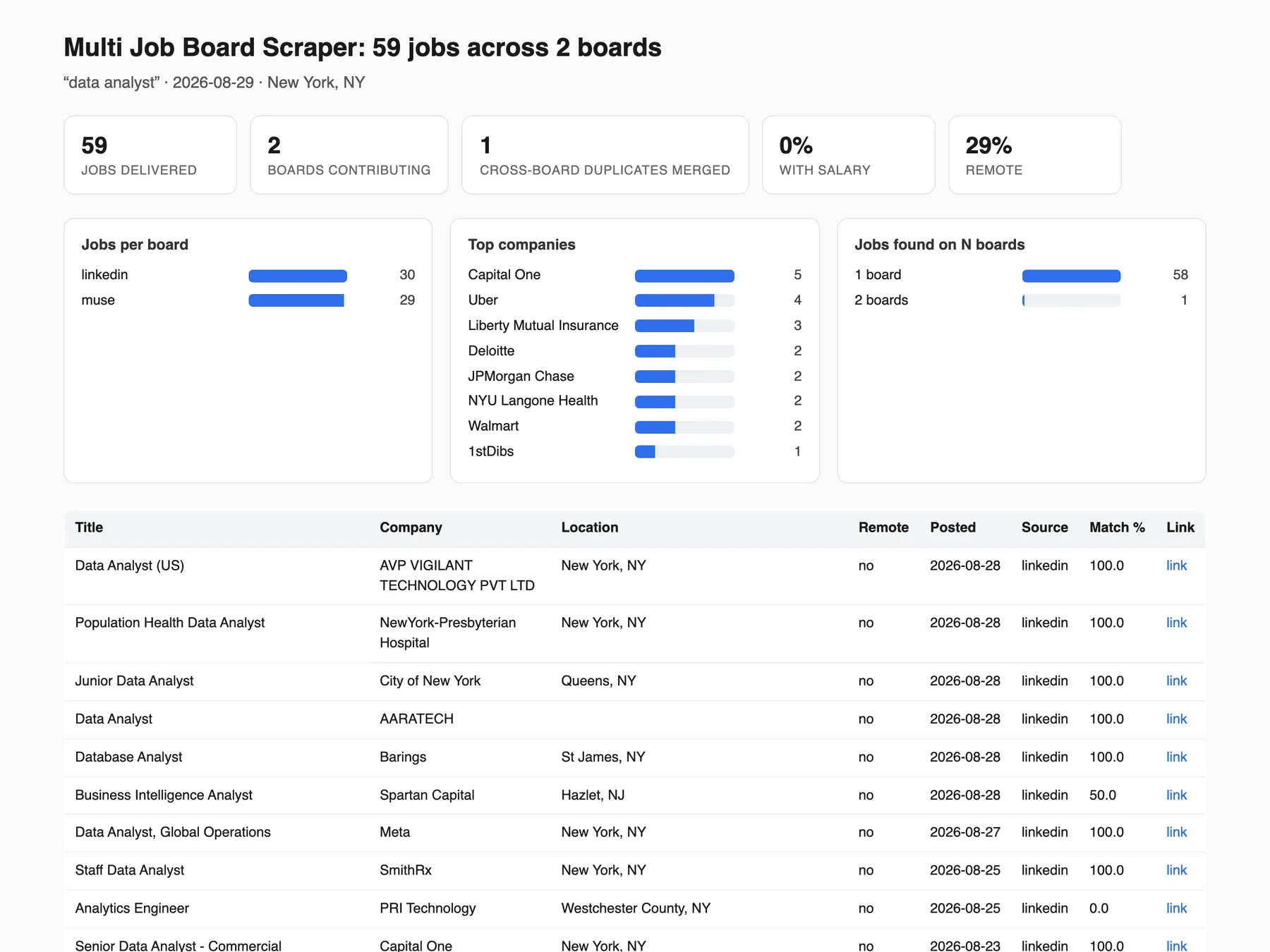The width and height of the screenshot is (1270, 952).
Task: Click the NewYork-Presbyterian Hospital cell
Action: pos(447,633)
